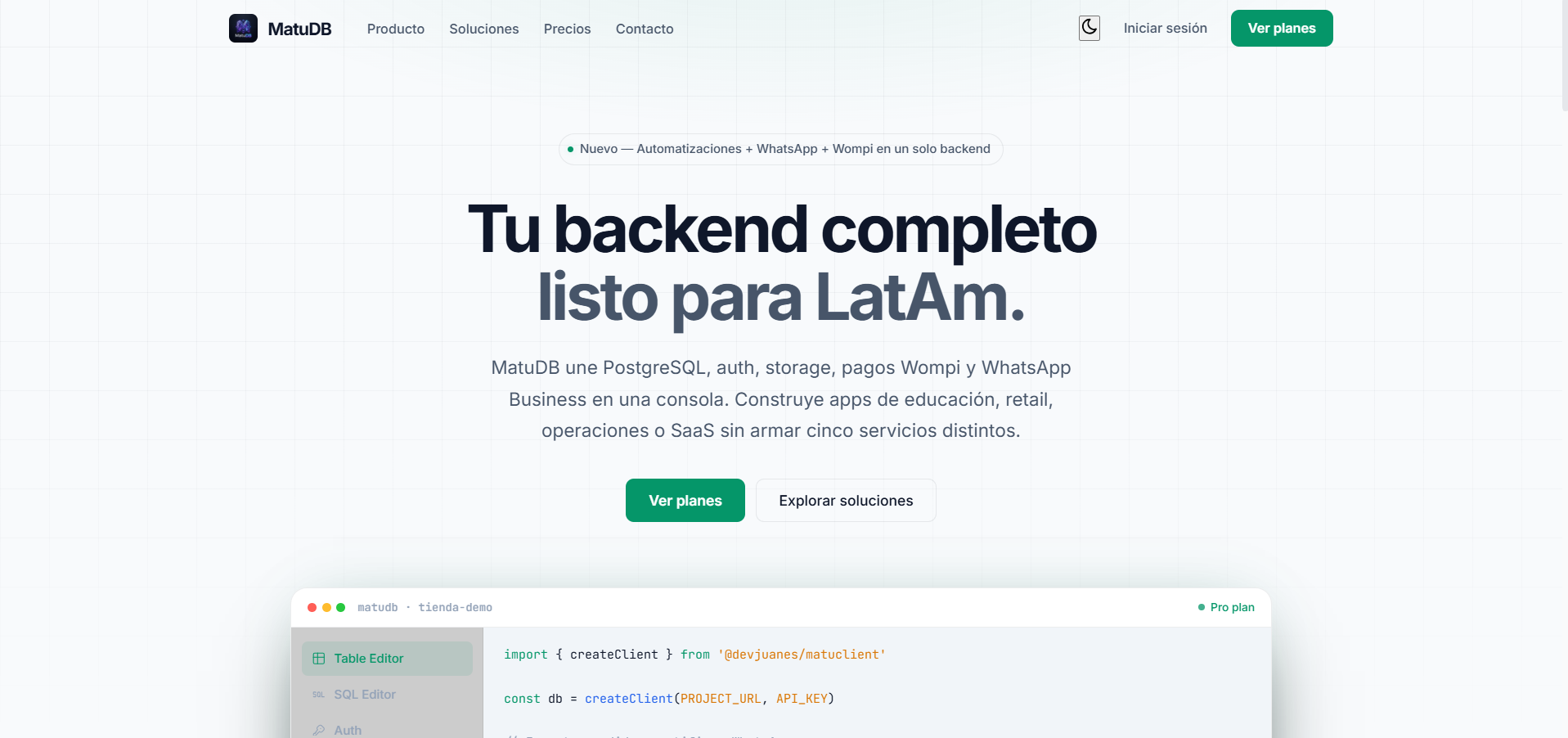Select Table Editor in demo sidebar
This screenshot has width=1568, height=738.
[x=387, y=659]
